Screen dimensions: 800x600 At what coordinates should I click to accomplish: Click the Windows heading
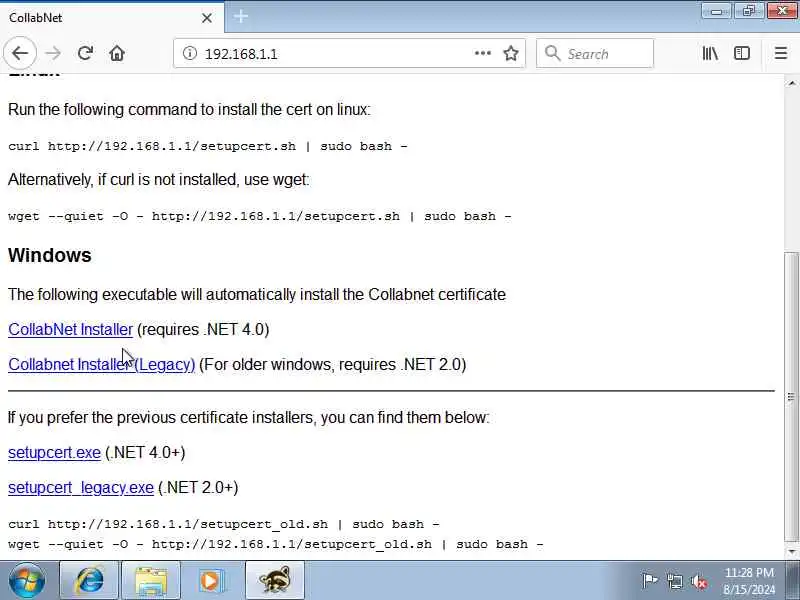[49, 255]
